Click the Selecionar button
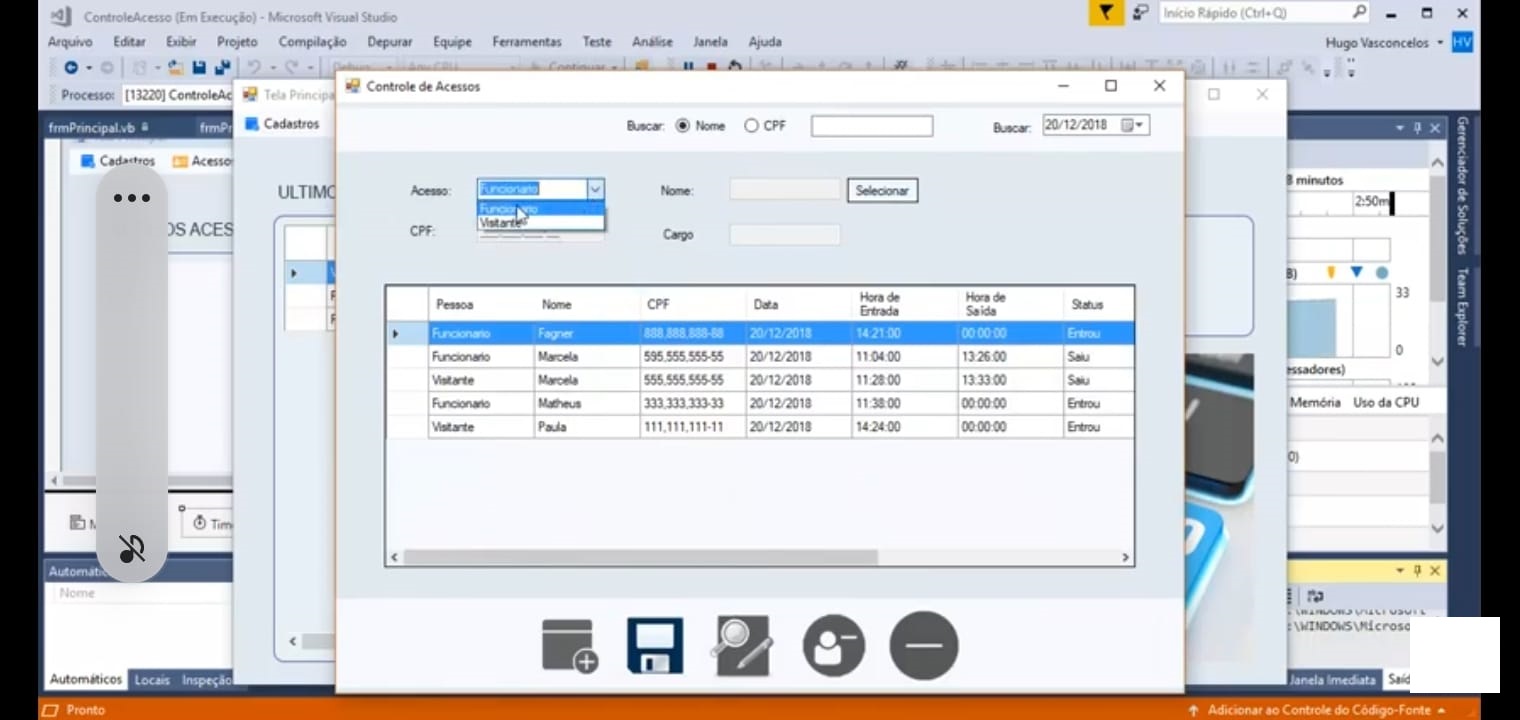Screen dimensions: 1520x720 [x=882, y=190]
